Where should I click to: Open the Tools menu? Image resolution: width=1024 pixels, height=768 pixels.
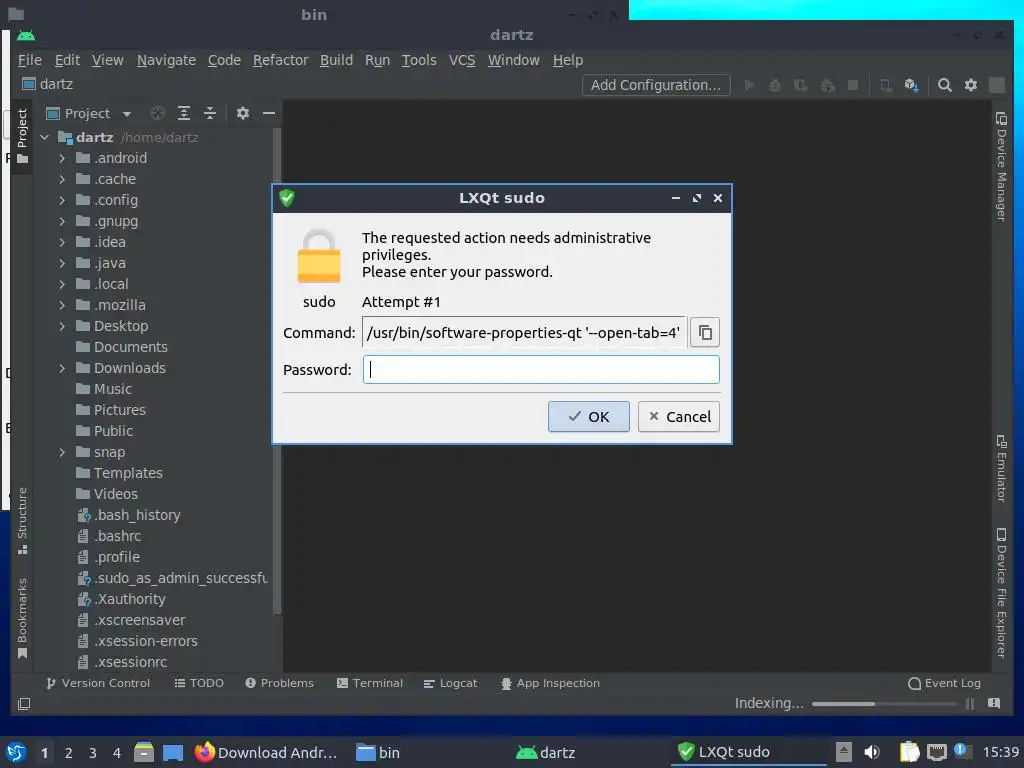click(419, 60)
